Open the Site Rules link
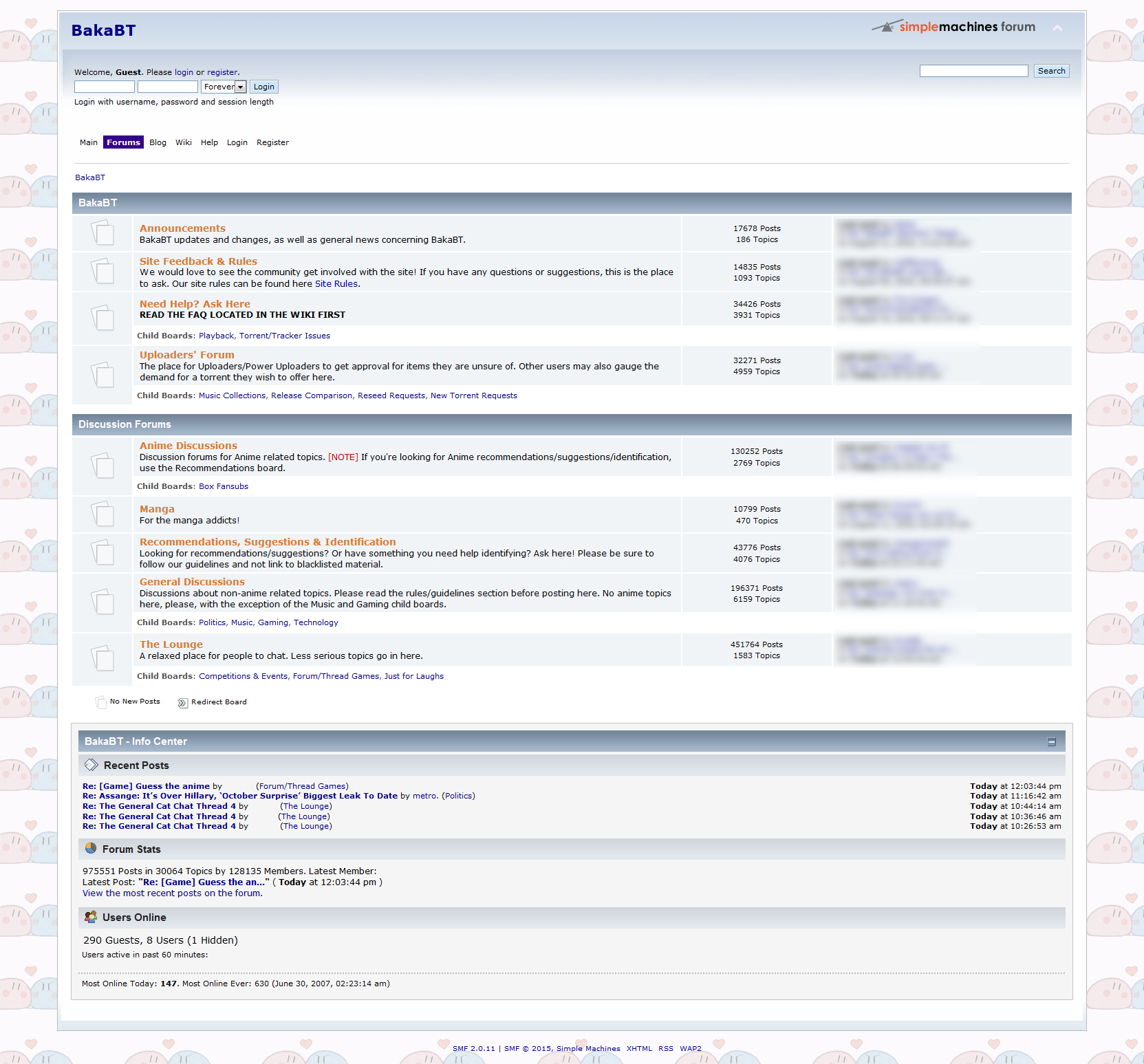 point(336,283)
